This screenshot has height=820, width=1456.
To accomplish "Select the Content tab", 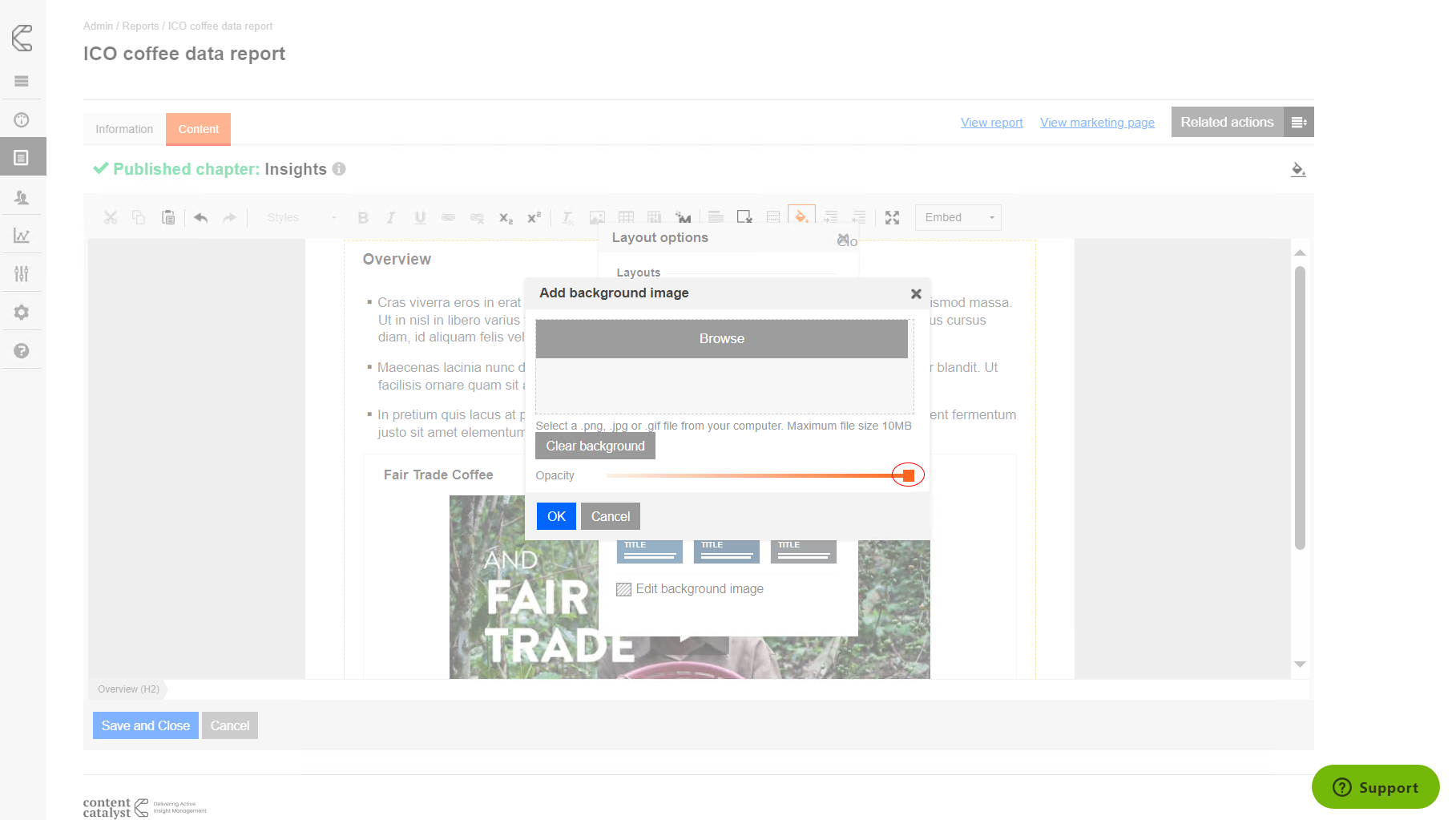I will point(198,129).
